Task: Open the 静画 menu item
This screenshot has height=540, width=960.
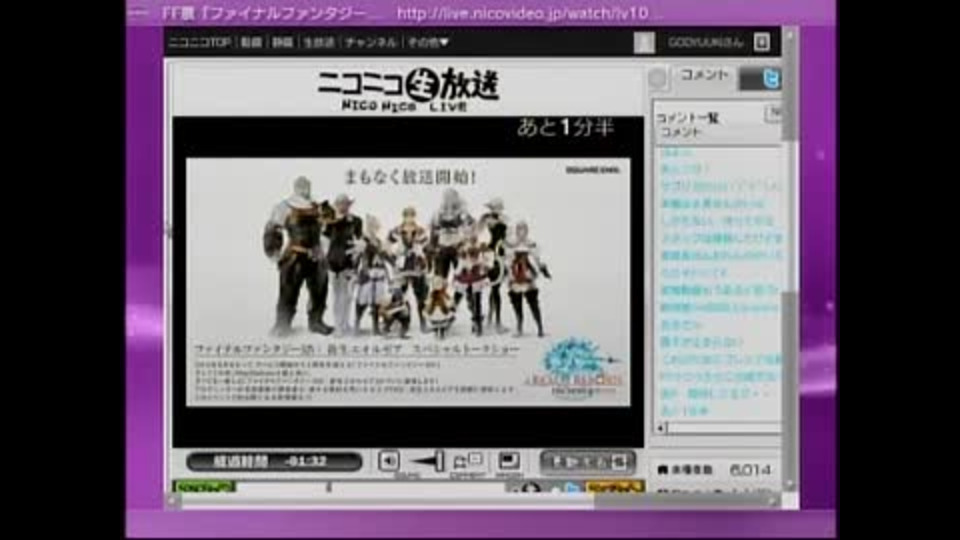Action: [282, 42]
